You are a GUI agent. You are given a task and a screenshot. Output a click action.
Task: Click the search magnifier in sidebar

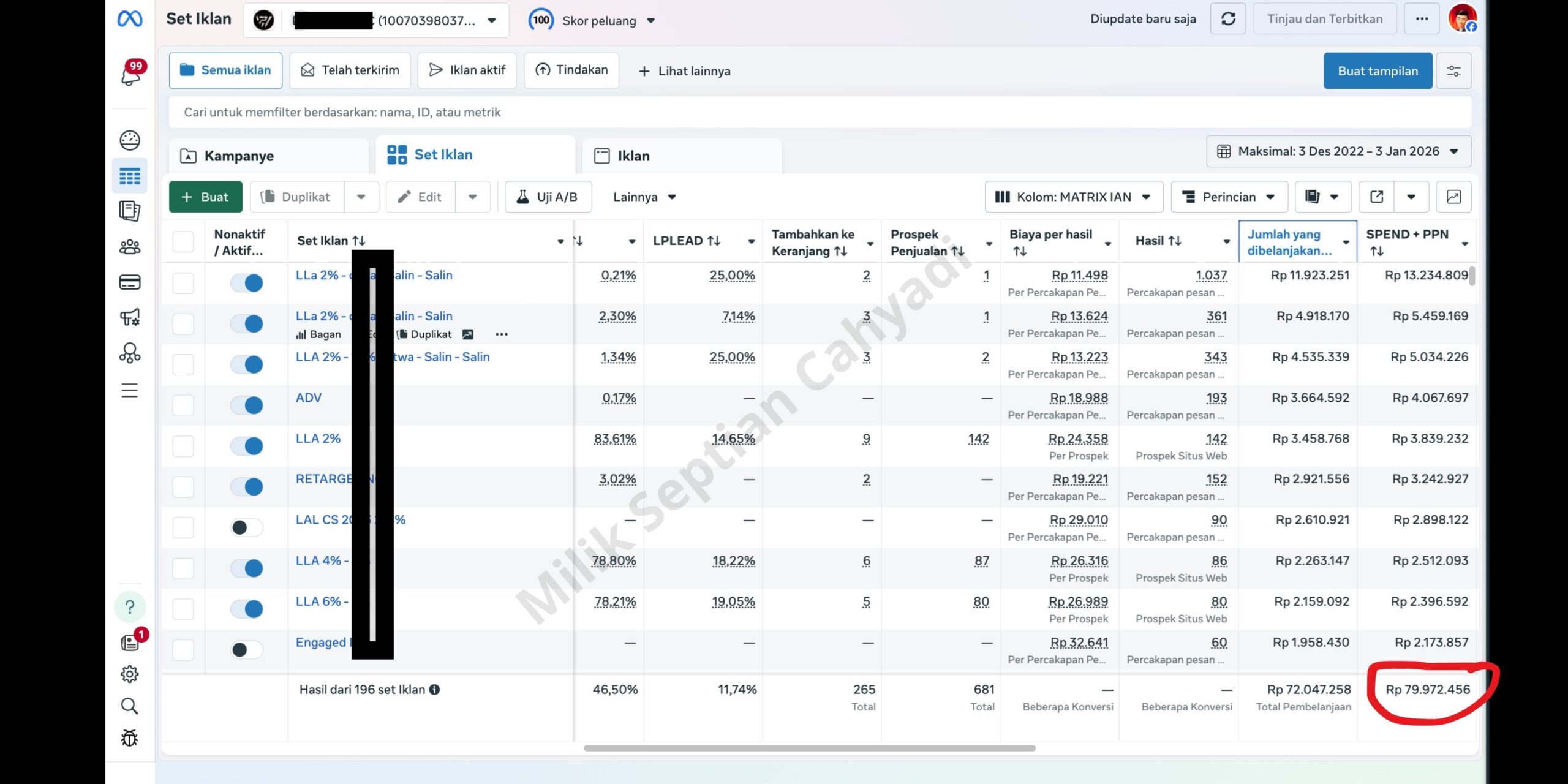click(x=129, y=706)
